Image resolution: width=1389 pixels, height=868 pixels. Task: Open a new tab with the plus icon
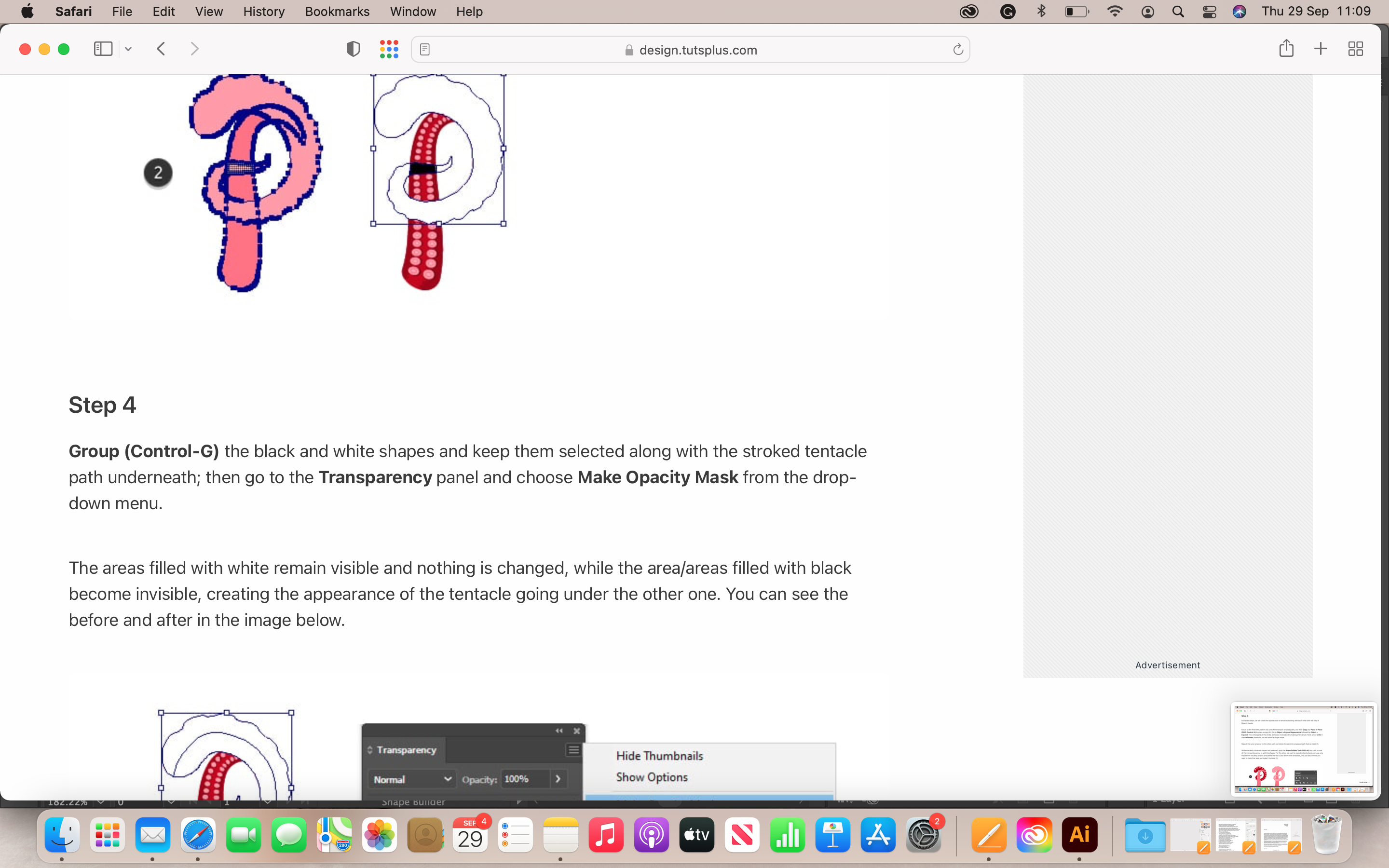tap(1321, 49)
